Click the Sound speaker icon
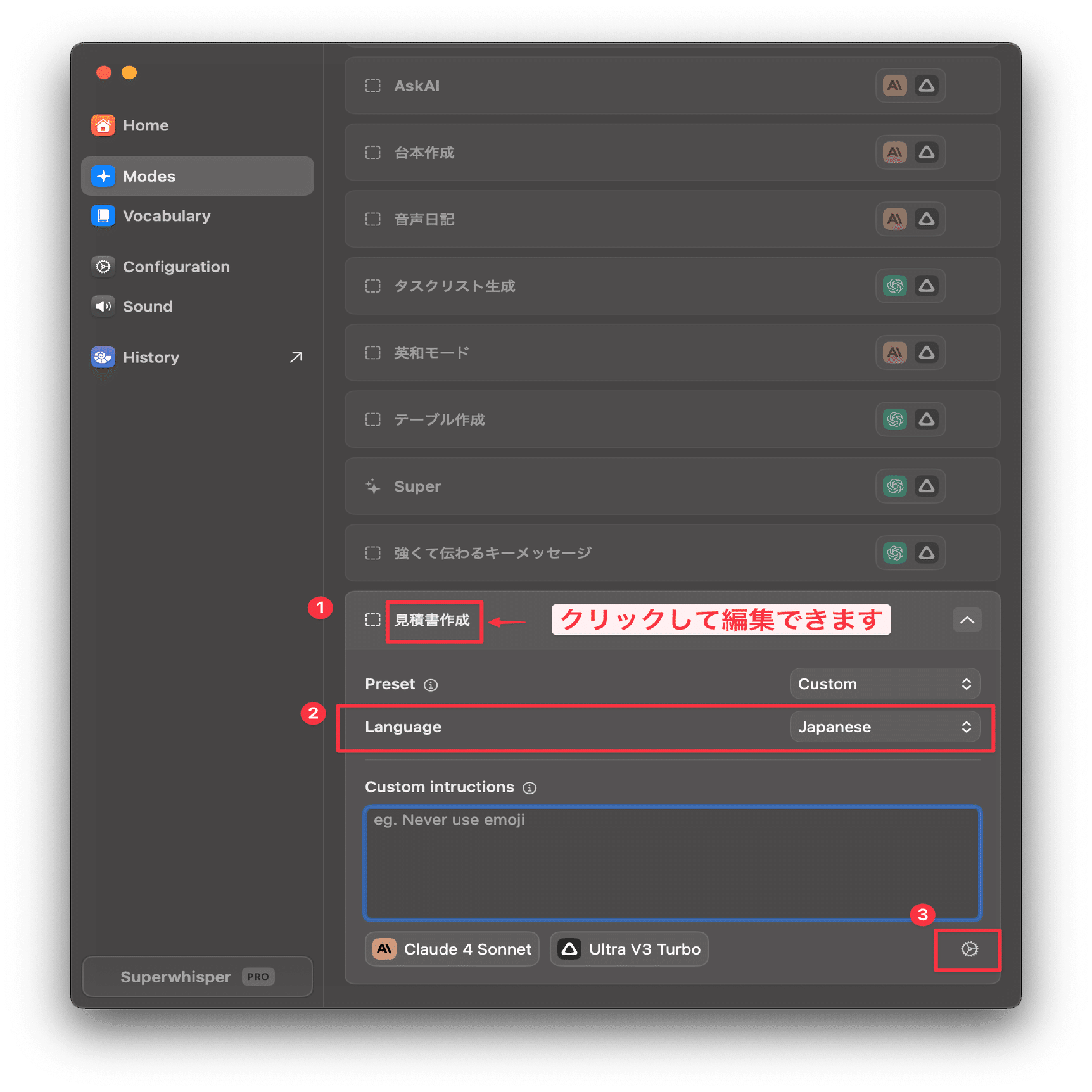Image resolution: width=1092 pixels, height=1092 pixels. (x=103, y=307)
